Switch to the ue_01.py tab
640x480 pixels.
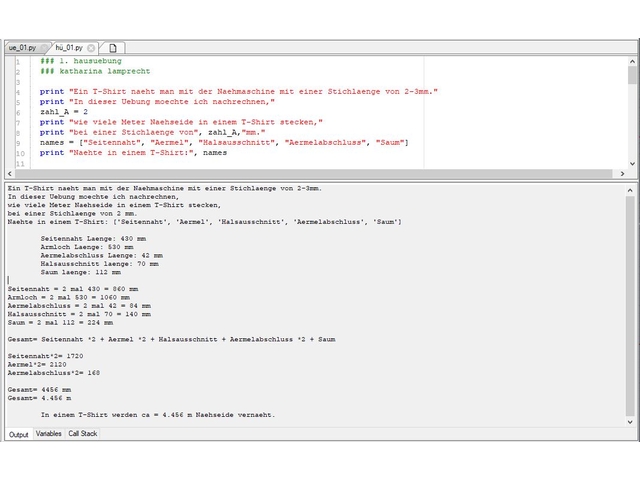[22, 48]
